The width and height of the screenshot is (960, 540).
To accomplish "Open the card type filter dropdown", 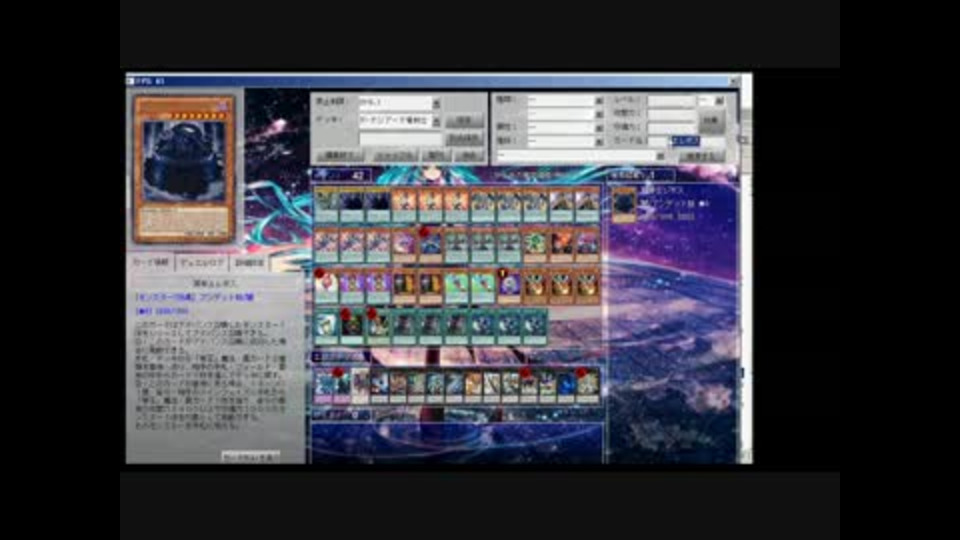I will (565, 100).
